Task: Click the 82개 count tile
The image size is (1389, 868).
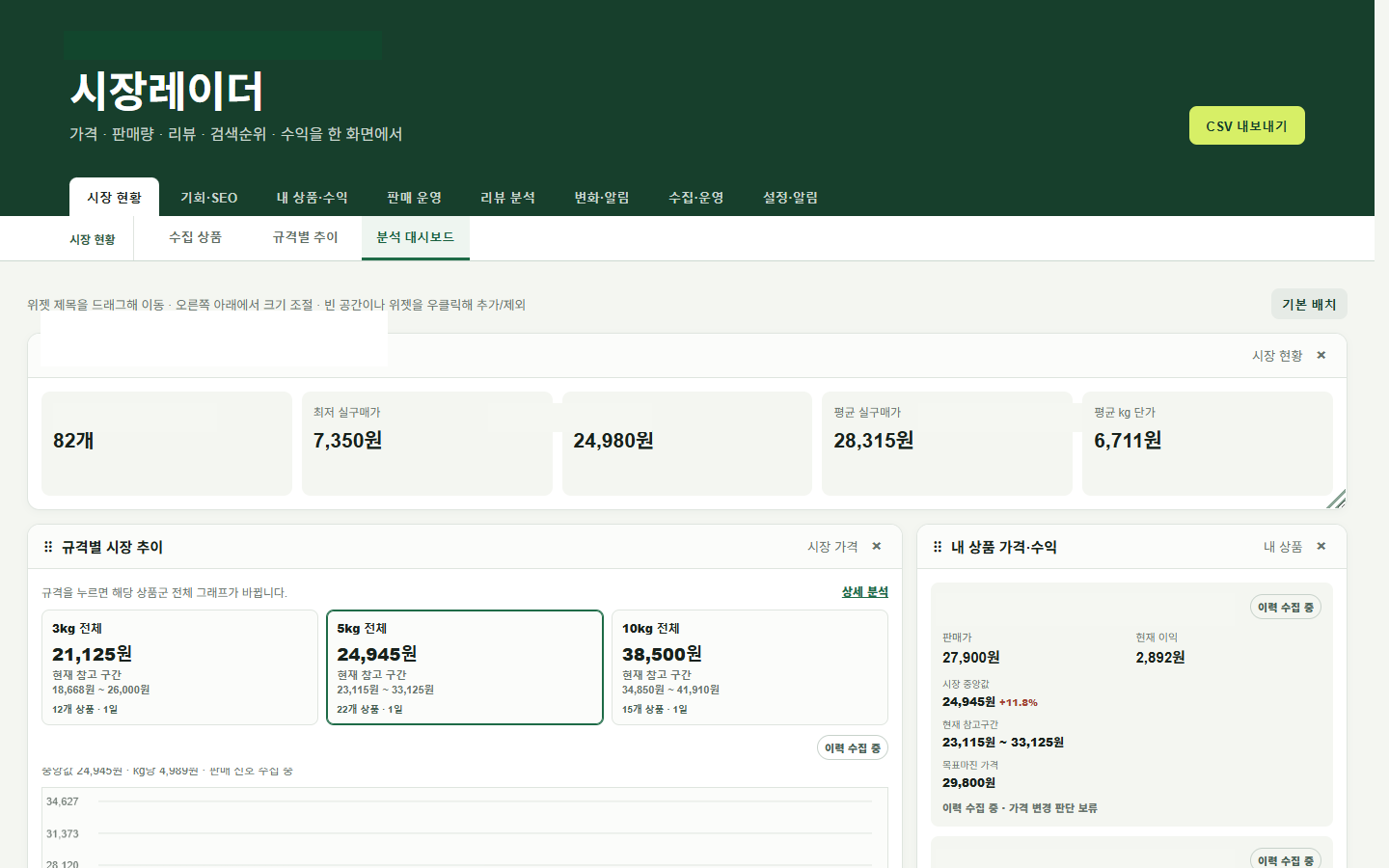Action: click(x=167, y=444)
